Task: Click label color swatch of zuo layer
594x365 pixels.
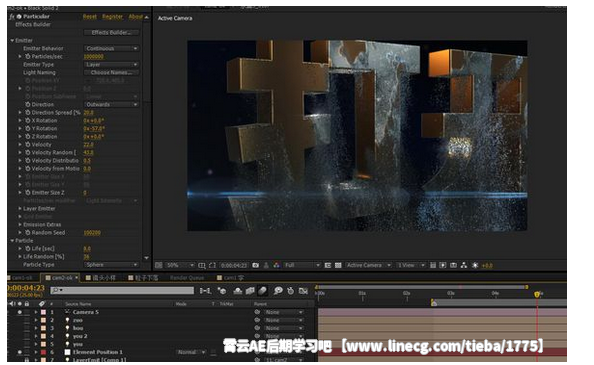Action: tap(44, 320)
